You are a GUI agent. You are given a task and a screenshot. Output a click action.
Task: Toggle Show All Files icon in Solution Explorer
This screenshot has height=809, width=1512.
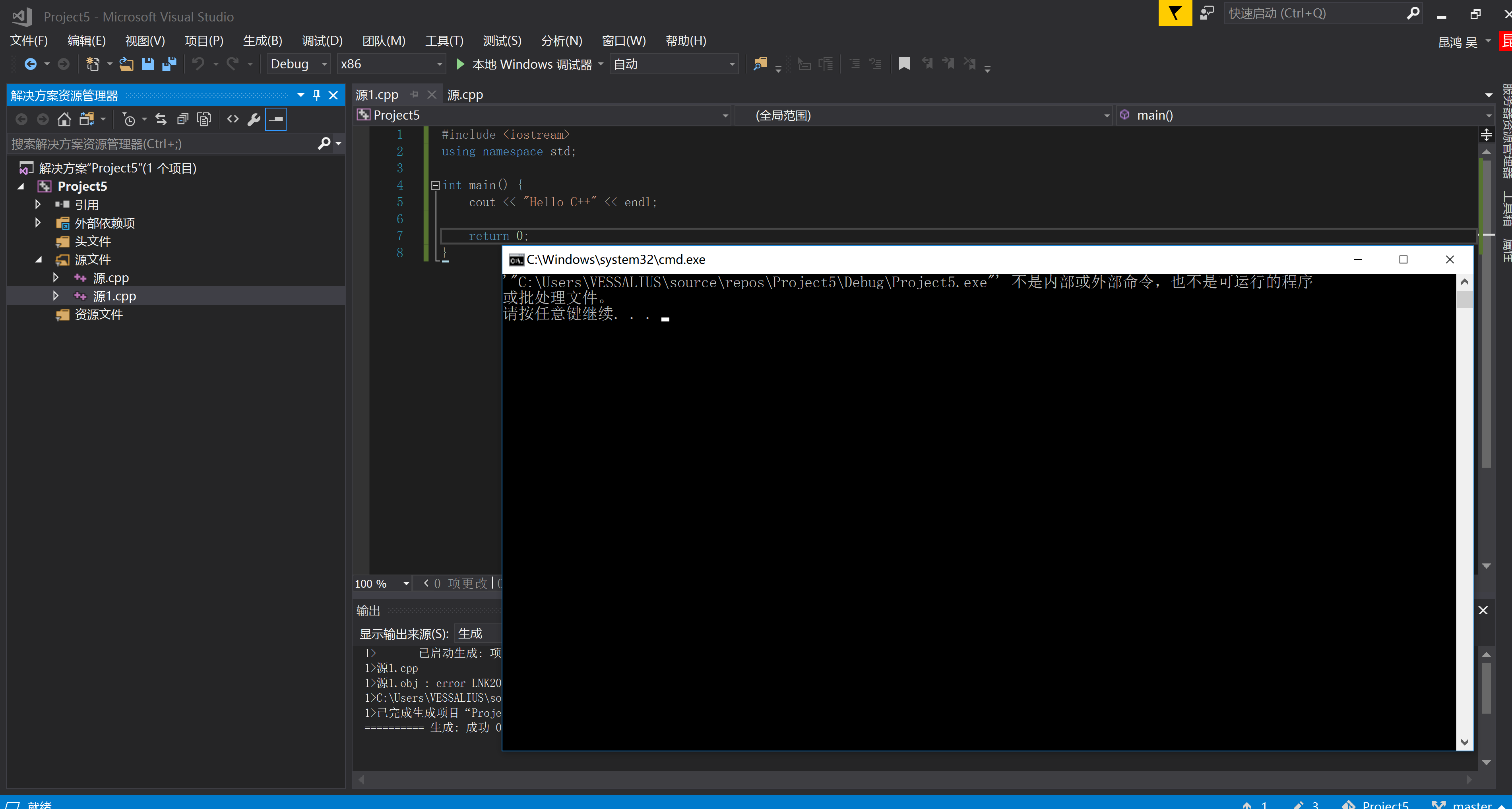coord(204,120)
